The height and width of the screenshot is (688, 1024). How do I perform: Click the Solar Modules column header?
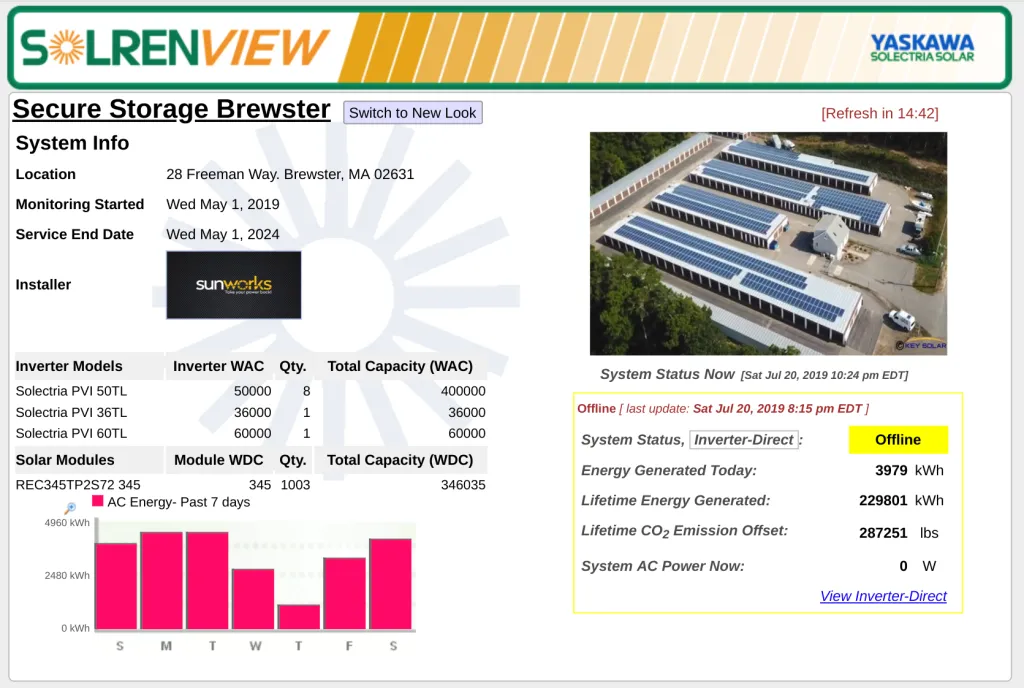[65, 460]
